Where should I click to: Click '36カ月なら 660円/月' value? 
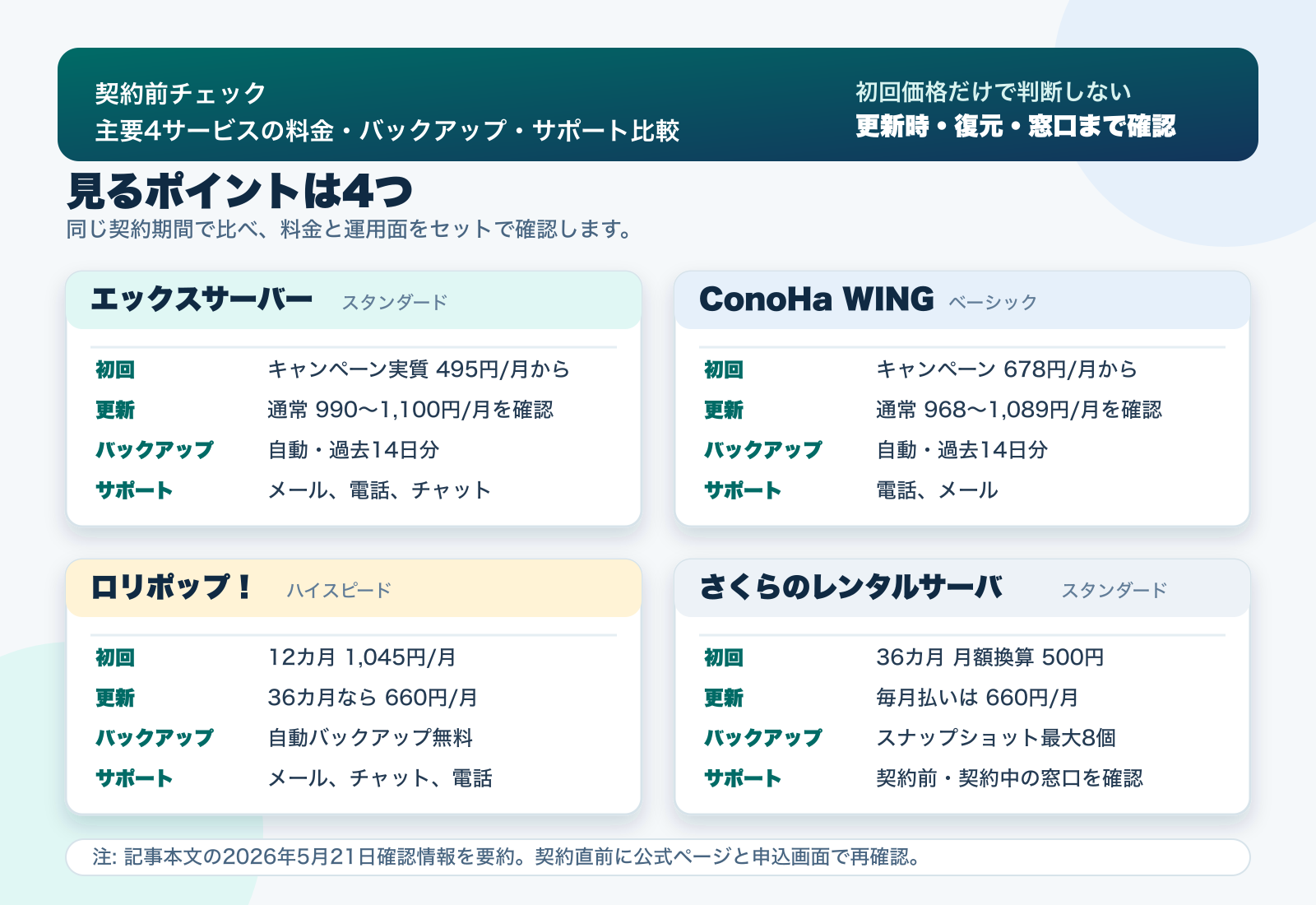pos(372,698)
